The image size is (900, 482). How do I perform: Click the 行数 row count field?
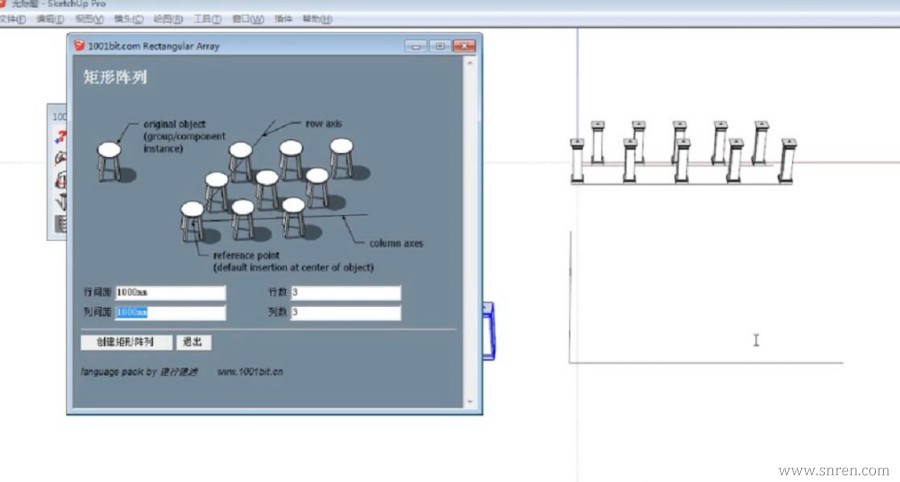346,293
